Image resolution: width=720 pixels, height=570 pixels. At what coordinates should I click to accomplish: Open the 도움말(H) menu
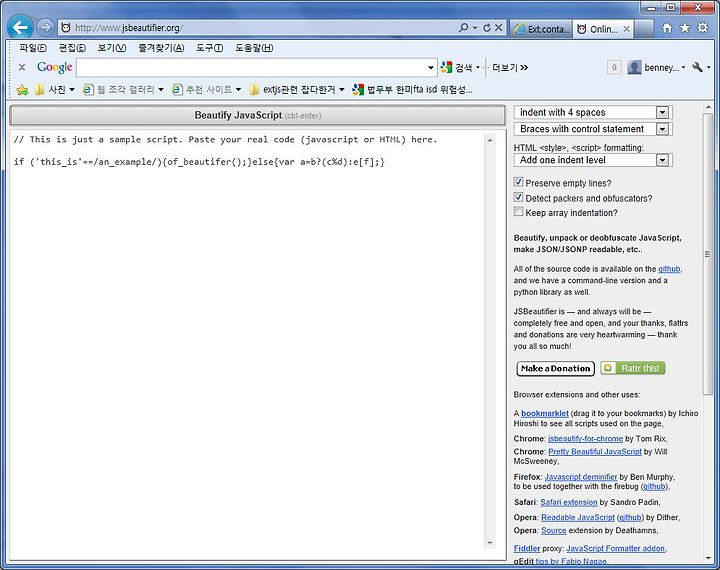pos(254,48)
